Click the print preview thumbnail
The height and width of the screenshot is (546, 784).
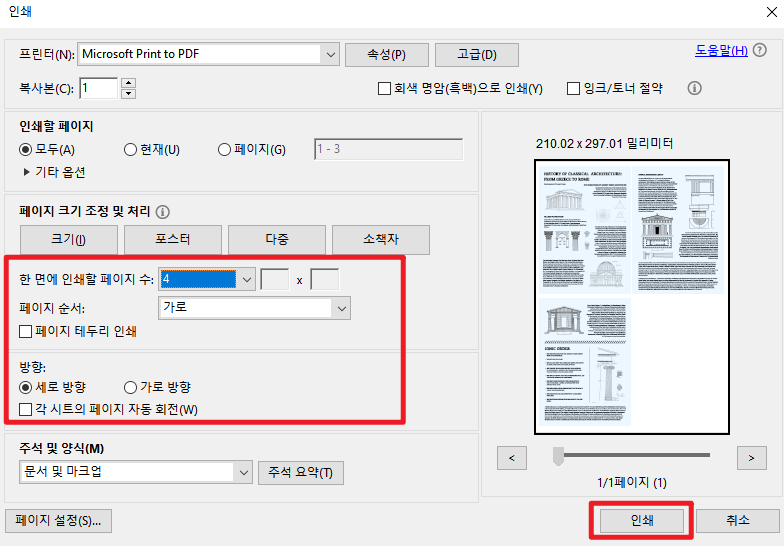click(x=632, y=297)
